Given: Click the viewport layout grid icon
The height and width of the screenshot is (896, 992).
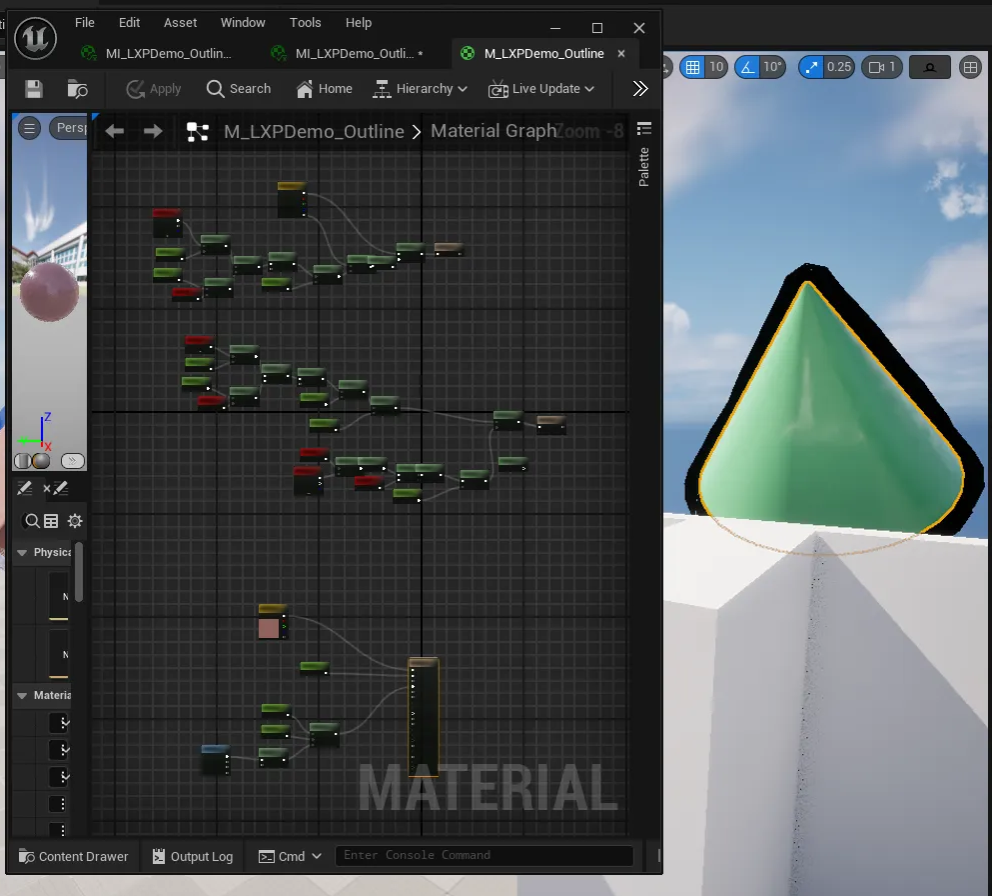Looking at the screenshot, I should [970, 67].
